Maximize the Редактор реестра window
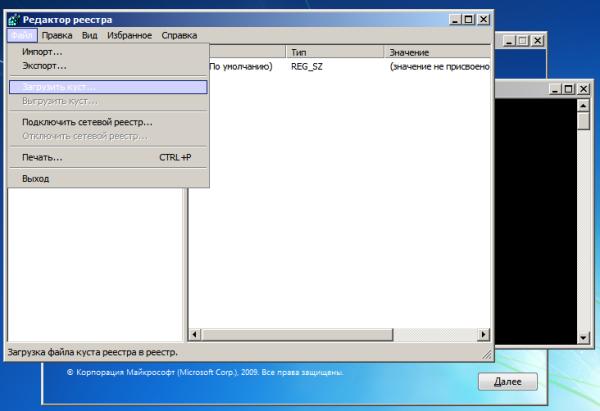This screenshot has width=600, height=411. click(x=469, y=19)
